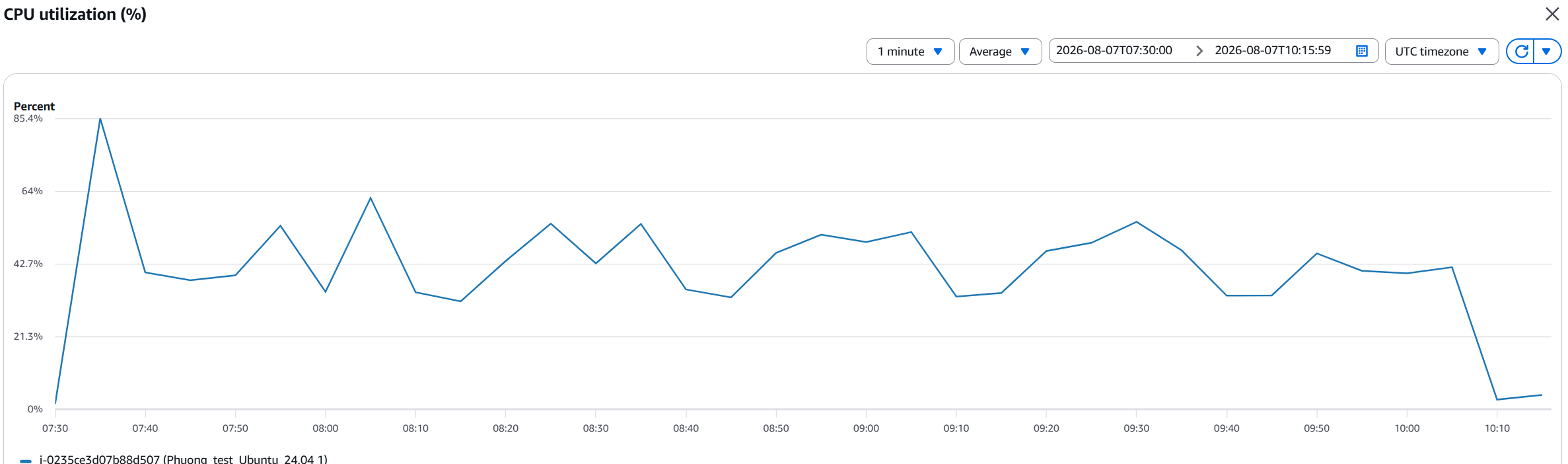Open the UTC timezone dropdown
The height and width of the screenshot is (464, 1568).
click(1441, 52)
